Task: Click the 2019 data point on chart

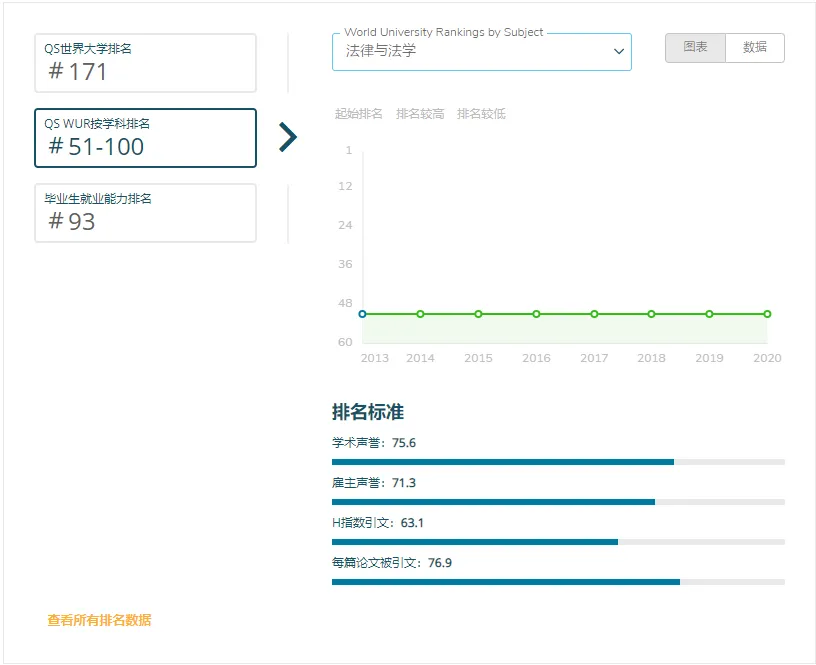Action: click(x=709, y=314)
